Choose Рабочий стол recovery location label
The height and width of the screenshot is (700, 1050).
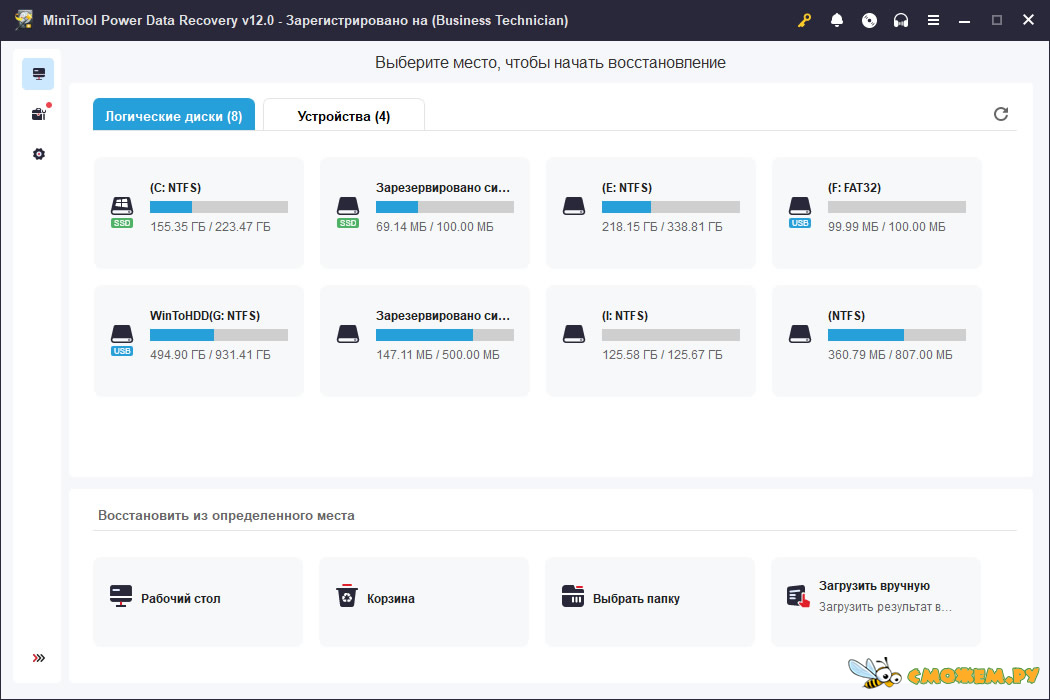tap(181, 599)
